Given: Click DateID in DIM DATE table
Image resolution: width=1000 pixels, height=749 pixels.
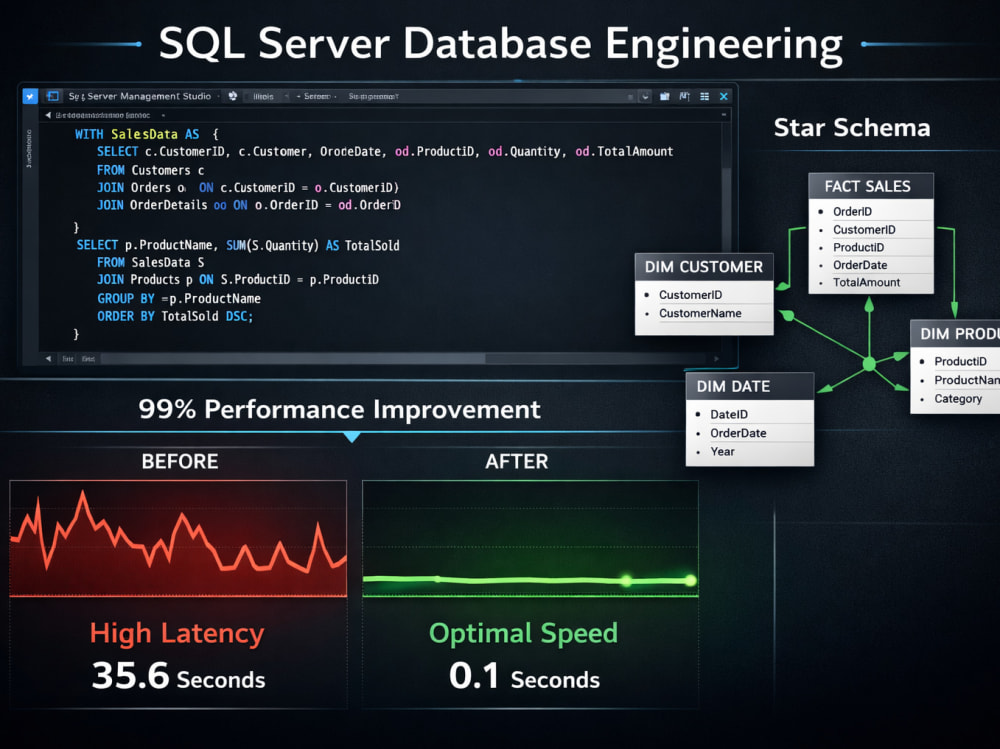Looking at the screenshot, I should pos(728,415).
